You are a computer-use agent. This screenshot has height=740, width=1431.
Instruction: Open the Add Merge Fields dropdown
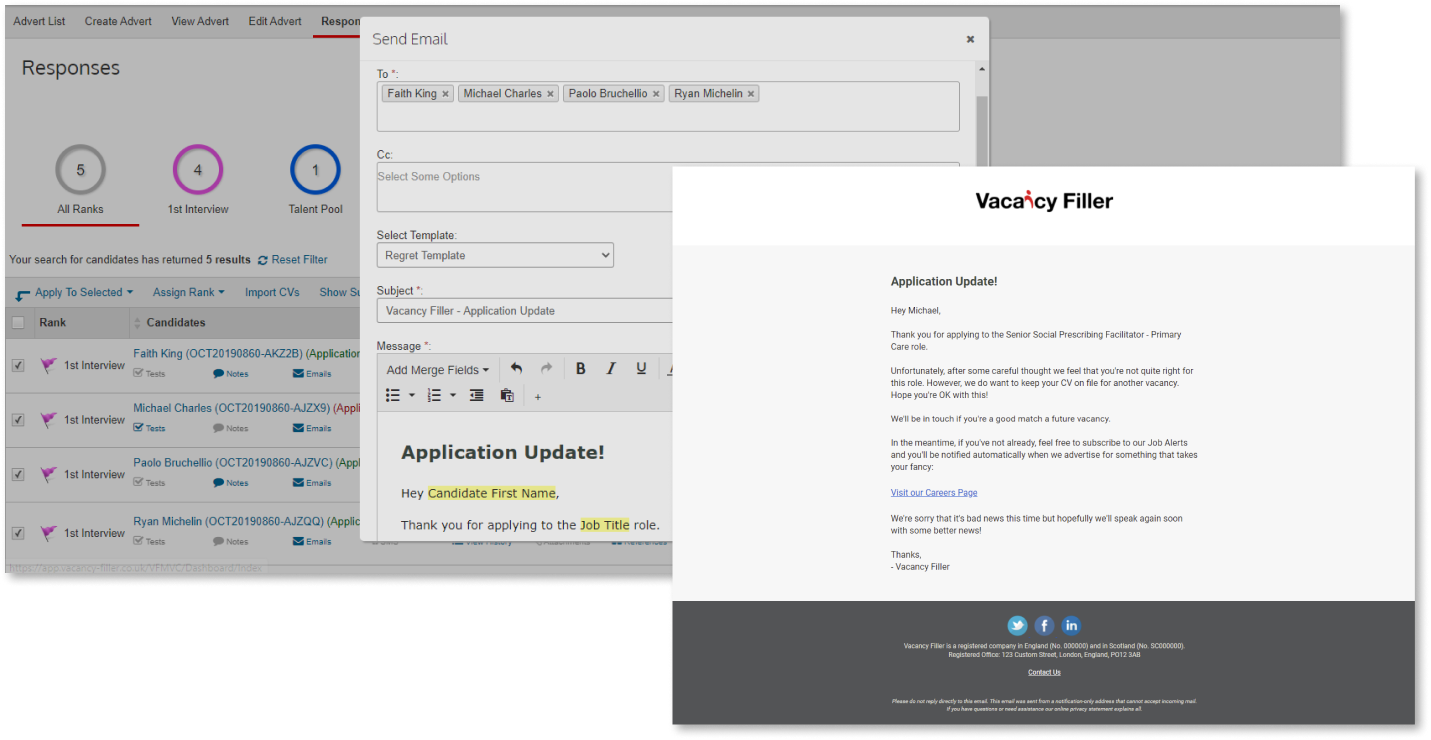438,370
